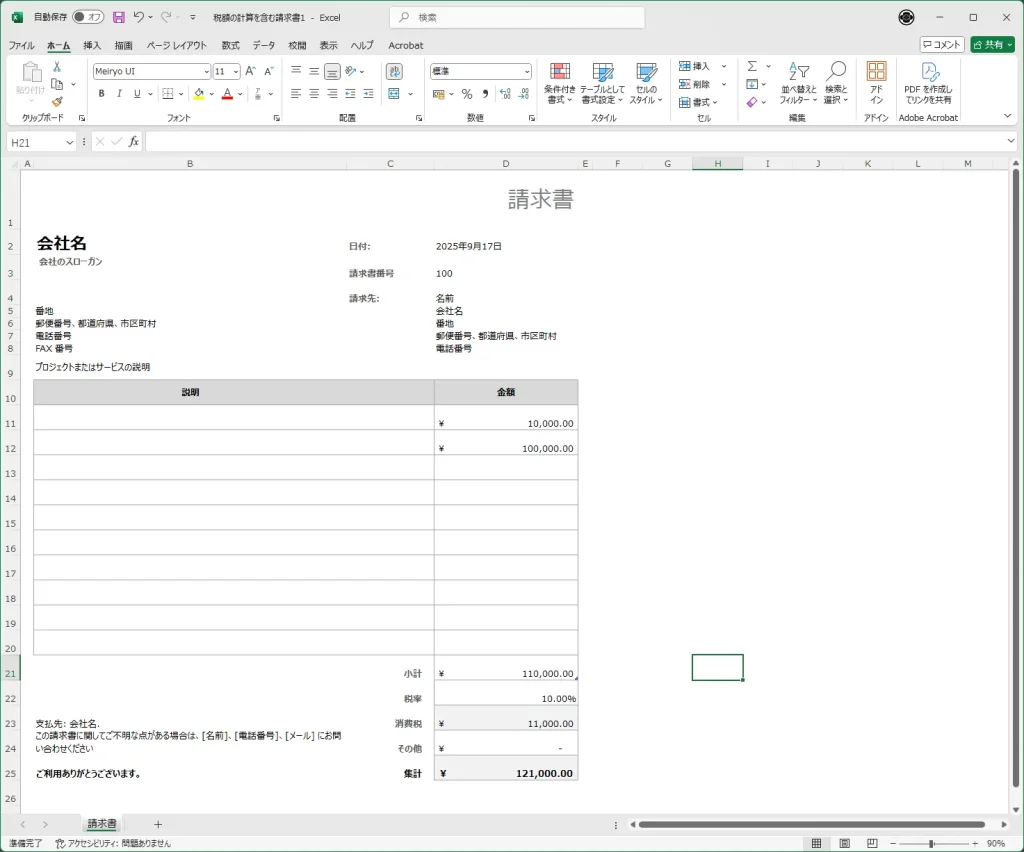The height and width of the screenshot is (852, 1024).
Task: Select the Format Painter brush icon
Action: pyautogui.click(x=57, y=101)
